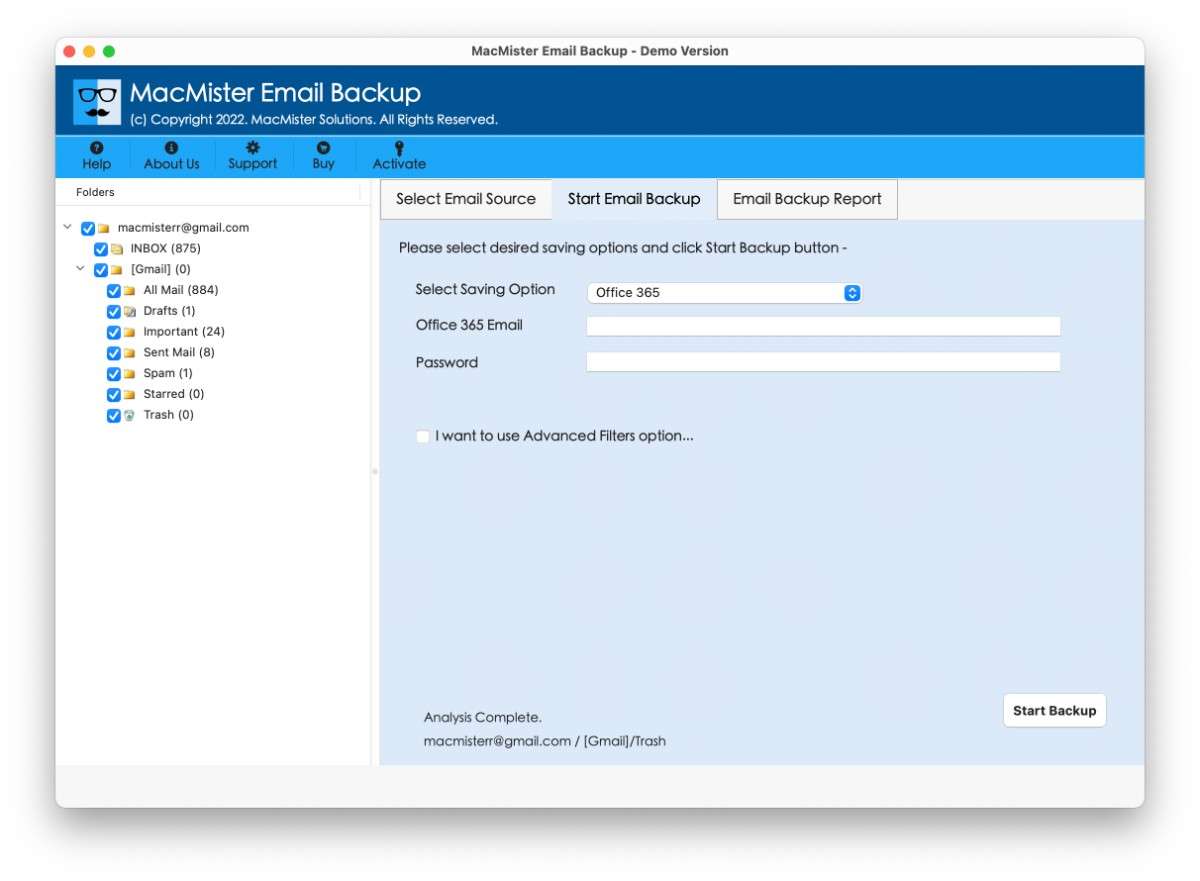Uncheck the Starred (0) checkbox
1200x881 pixels.
(114, 395)
